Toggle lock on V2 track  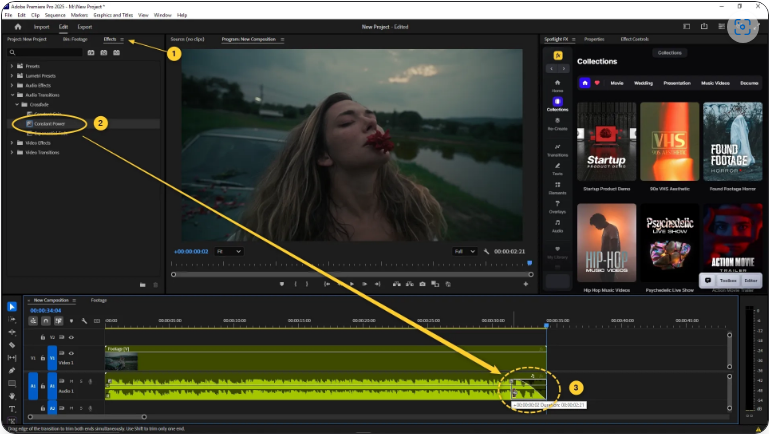tap(43, 337)
